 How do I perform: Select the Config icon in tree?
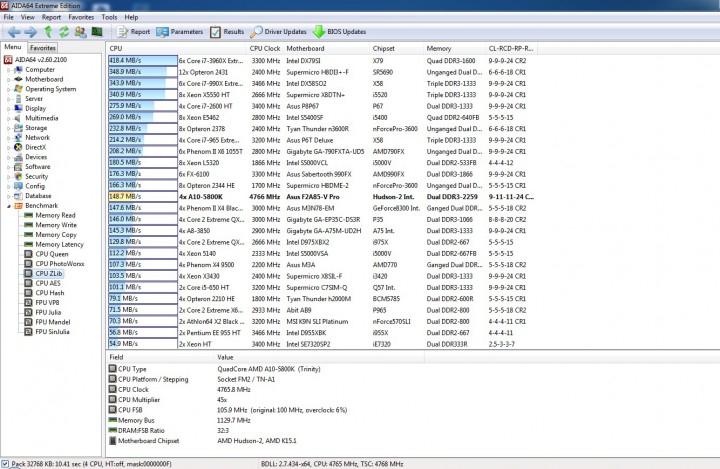pos(18,186)
